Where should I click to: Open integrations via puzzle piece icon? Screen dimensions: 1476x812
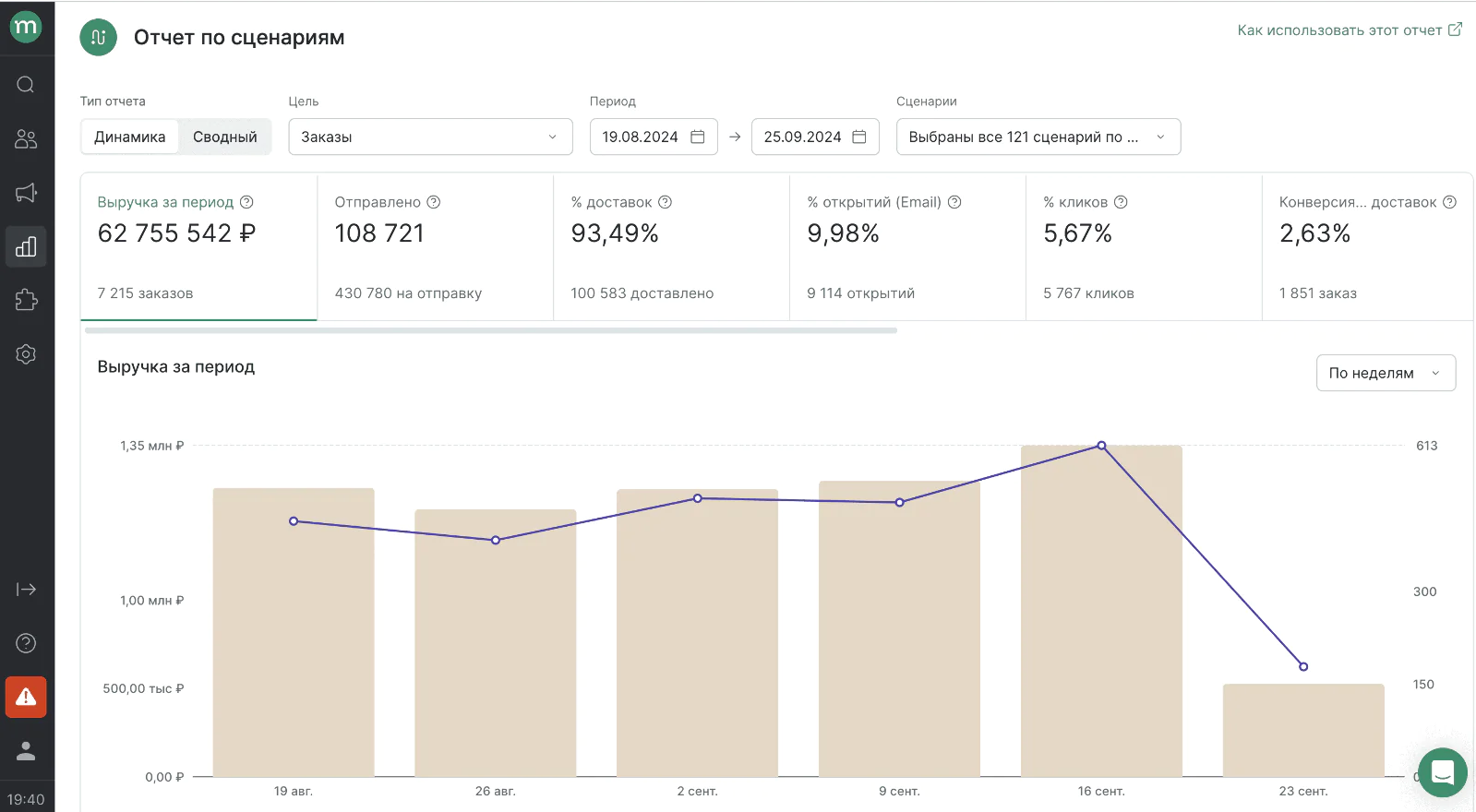click(26, 300)
